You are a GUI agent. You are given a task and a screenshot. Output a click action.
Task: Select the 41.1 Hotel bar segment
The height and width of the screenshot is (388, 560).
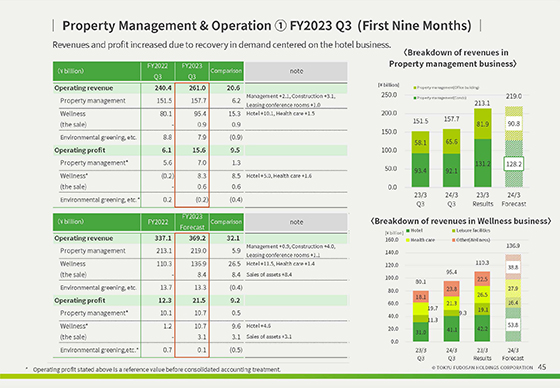click(x=451, y=329)
